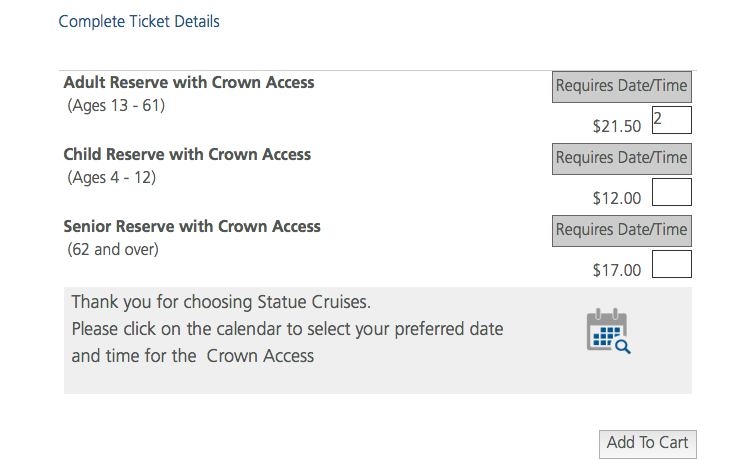Focus the Child ticket quantity field
Screen dimensions: 744x473
[x=671, y=192]
